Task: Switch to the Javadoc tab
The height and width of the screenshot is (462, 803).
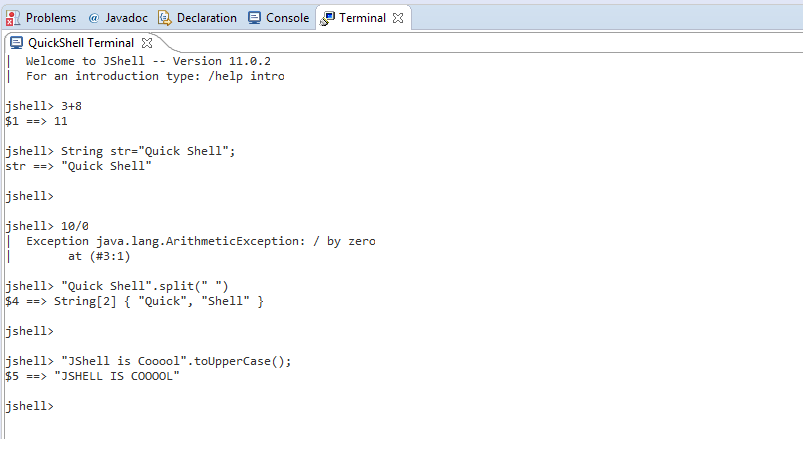Action: 118,18
